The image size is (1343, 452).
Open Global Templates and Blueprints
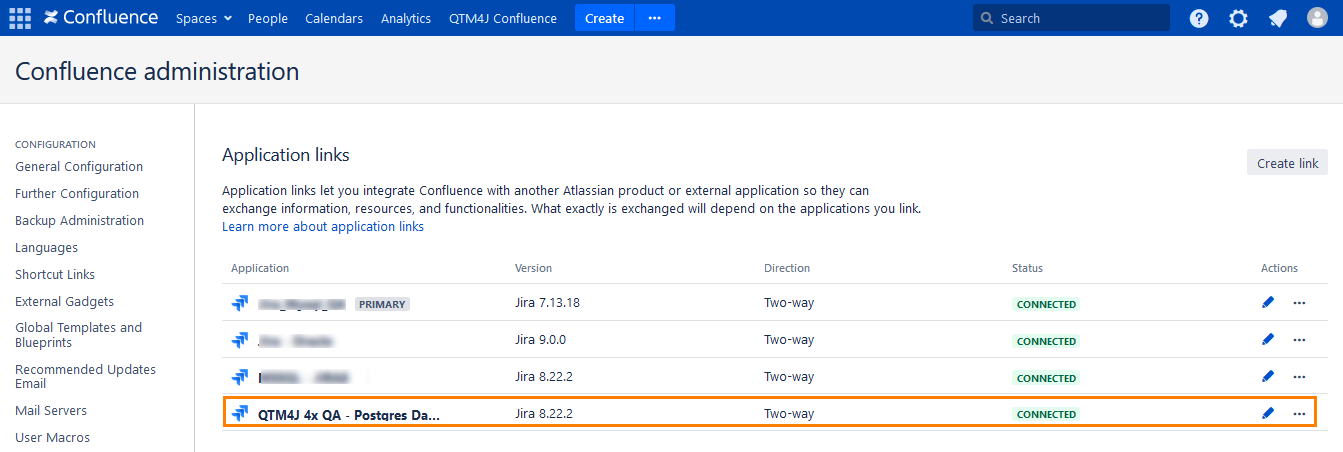pyautogui.click(x=78, y=335)
